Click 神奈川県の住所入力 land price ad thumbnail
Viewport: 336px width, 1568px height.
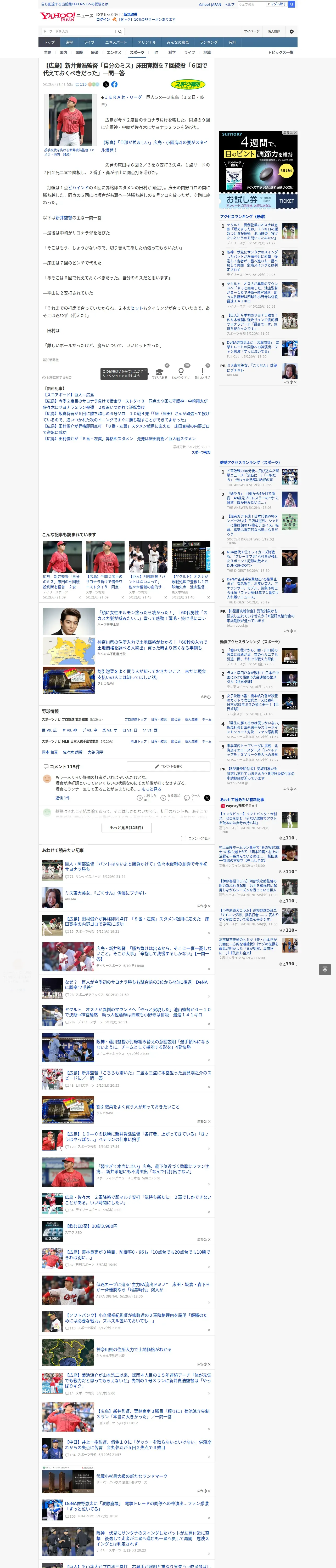pos(68,651)
